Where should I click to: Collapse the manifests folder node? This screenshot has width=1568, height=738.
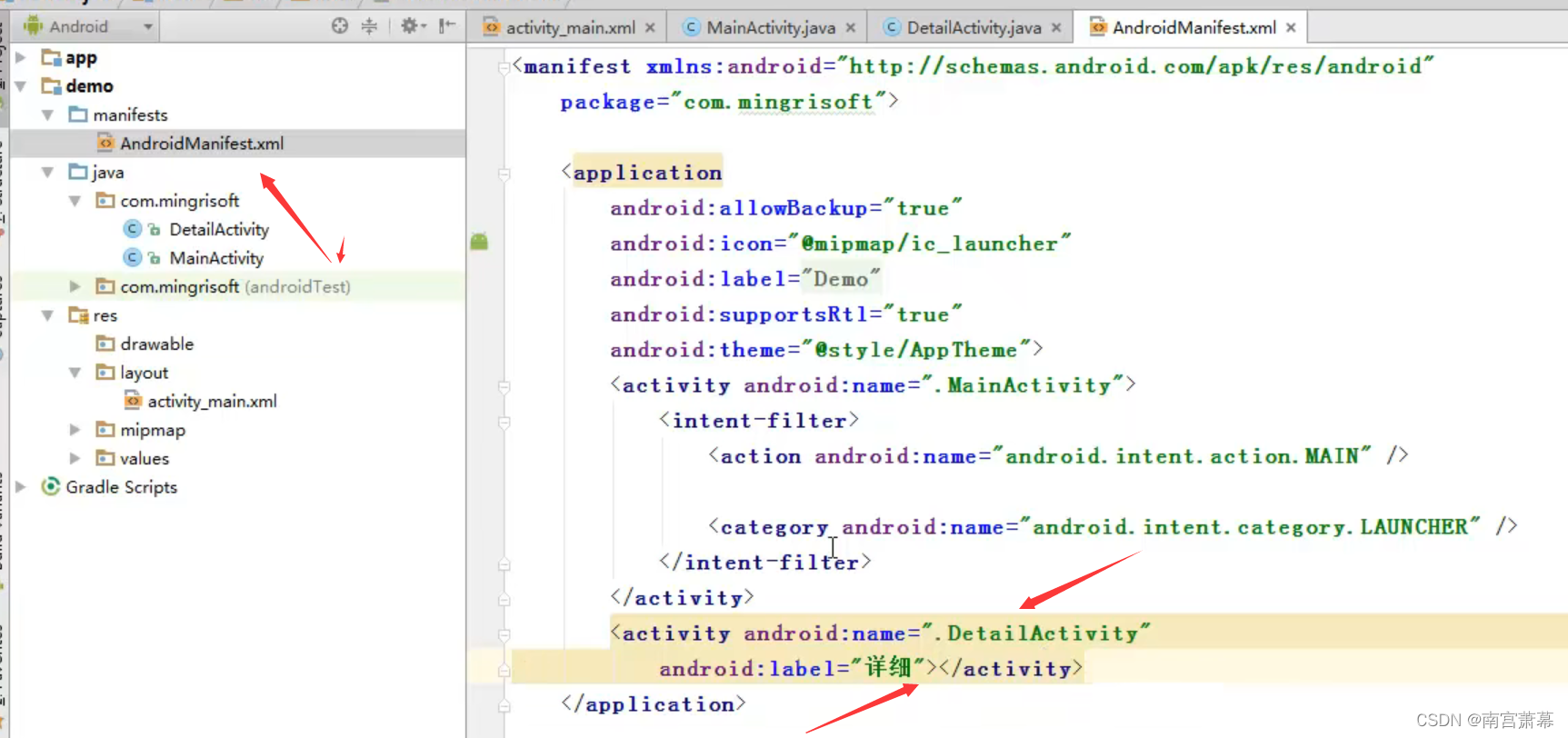tap(47, 115)
